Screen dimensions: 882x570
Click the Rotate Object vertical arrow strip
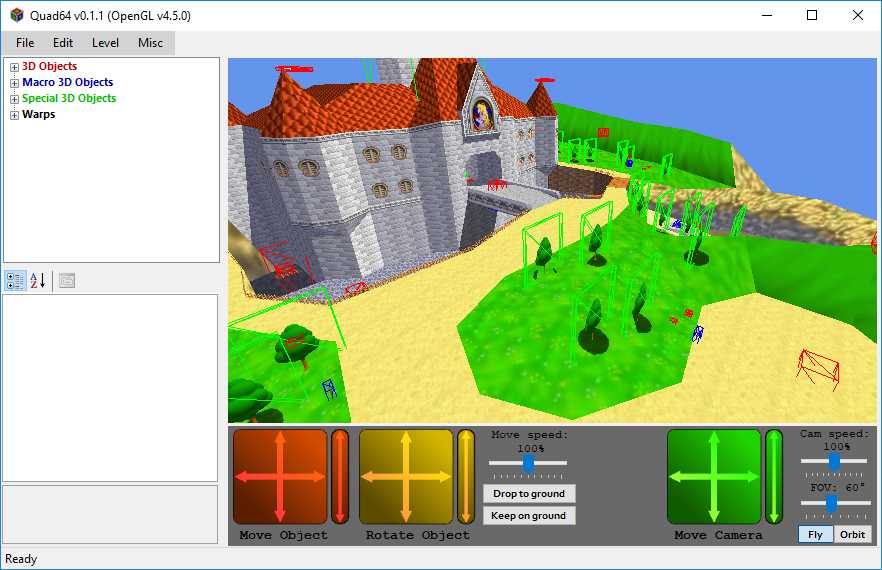coord(466,477)
